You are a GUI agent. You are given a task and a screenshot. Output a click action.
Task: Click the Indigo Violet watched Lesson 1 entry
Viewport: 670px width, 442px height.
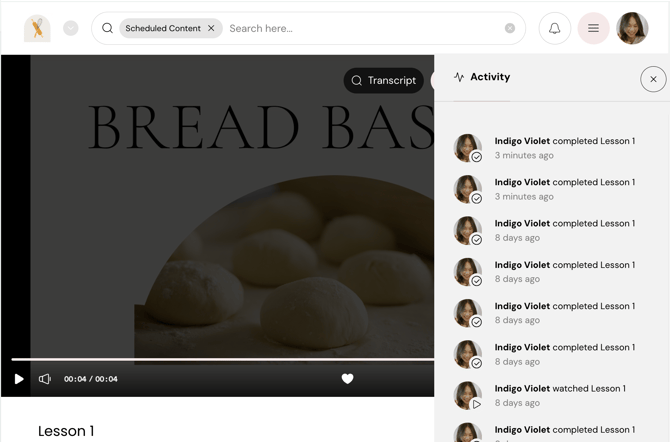[552, 395]
